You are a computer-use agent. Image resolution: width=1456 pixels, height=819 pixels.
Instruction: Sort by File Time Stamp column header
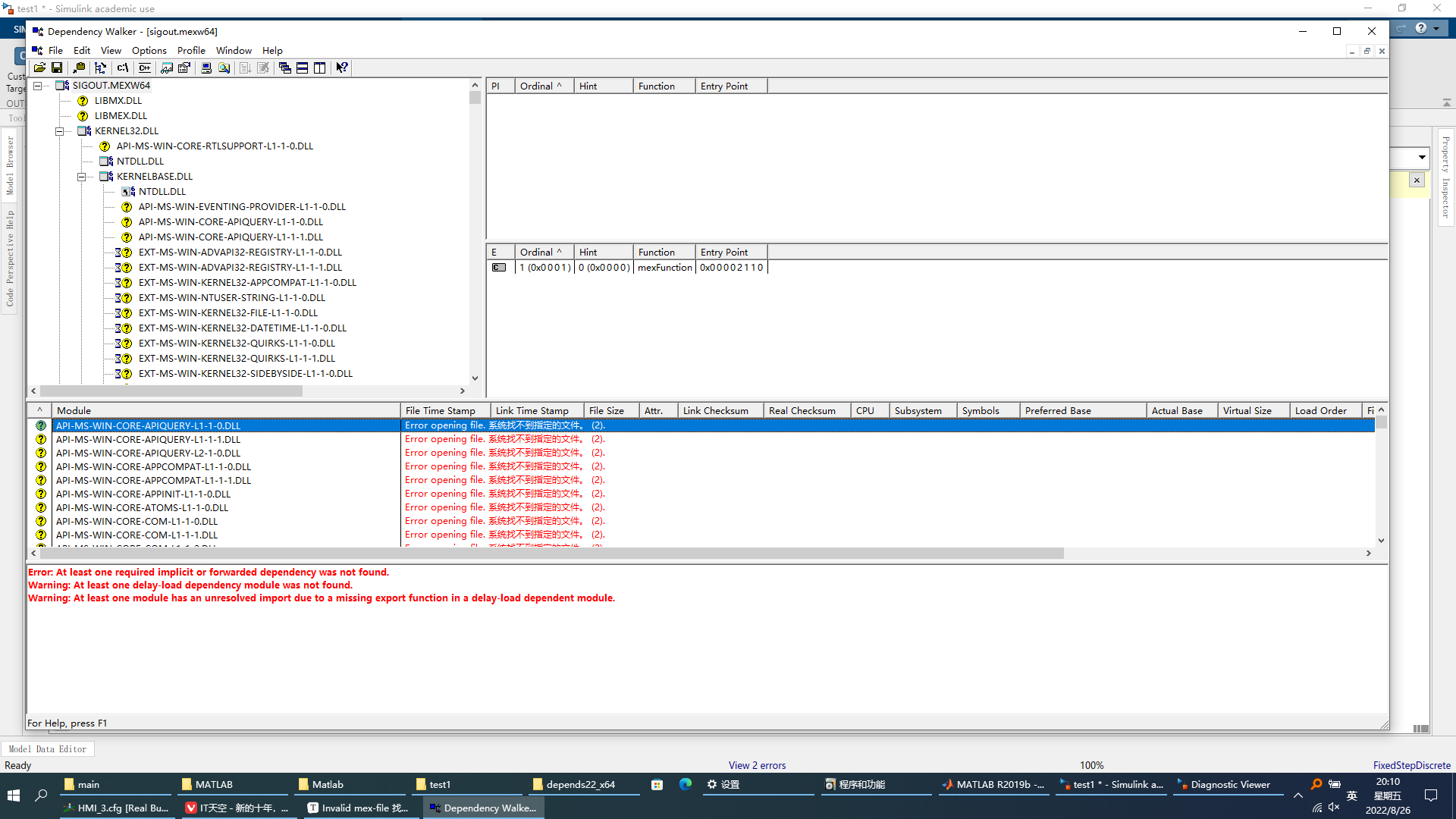click(445, 411)
